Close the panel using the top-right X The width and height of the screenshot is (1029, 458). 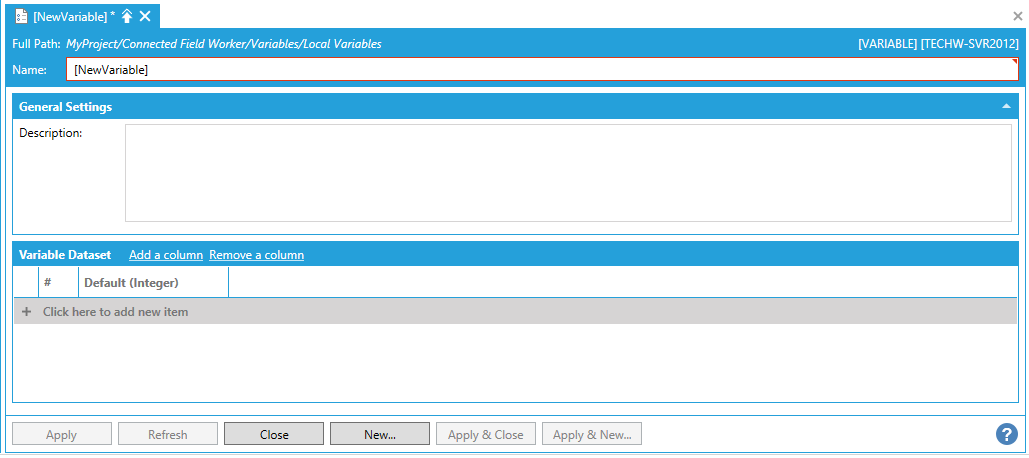coord(1018,16)
